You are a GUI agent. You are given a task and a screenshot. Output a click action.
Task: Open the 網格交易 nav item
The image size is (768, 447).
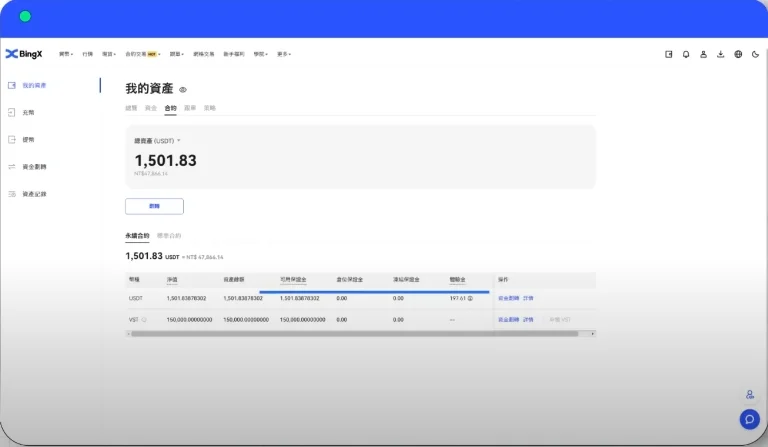coord(204,54)
